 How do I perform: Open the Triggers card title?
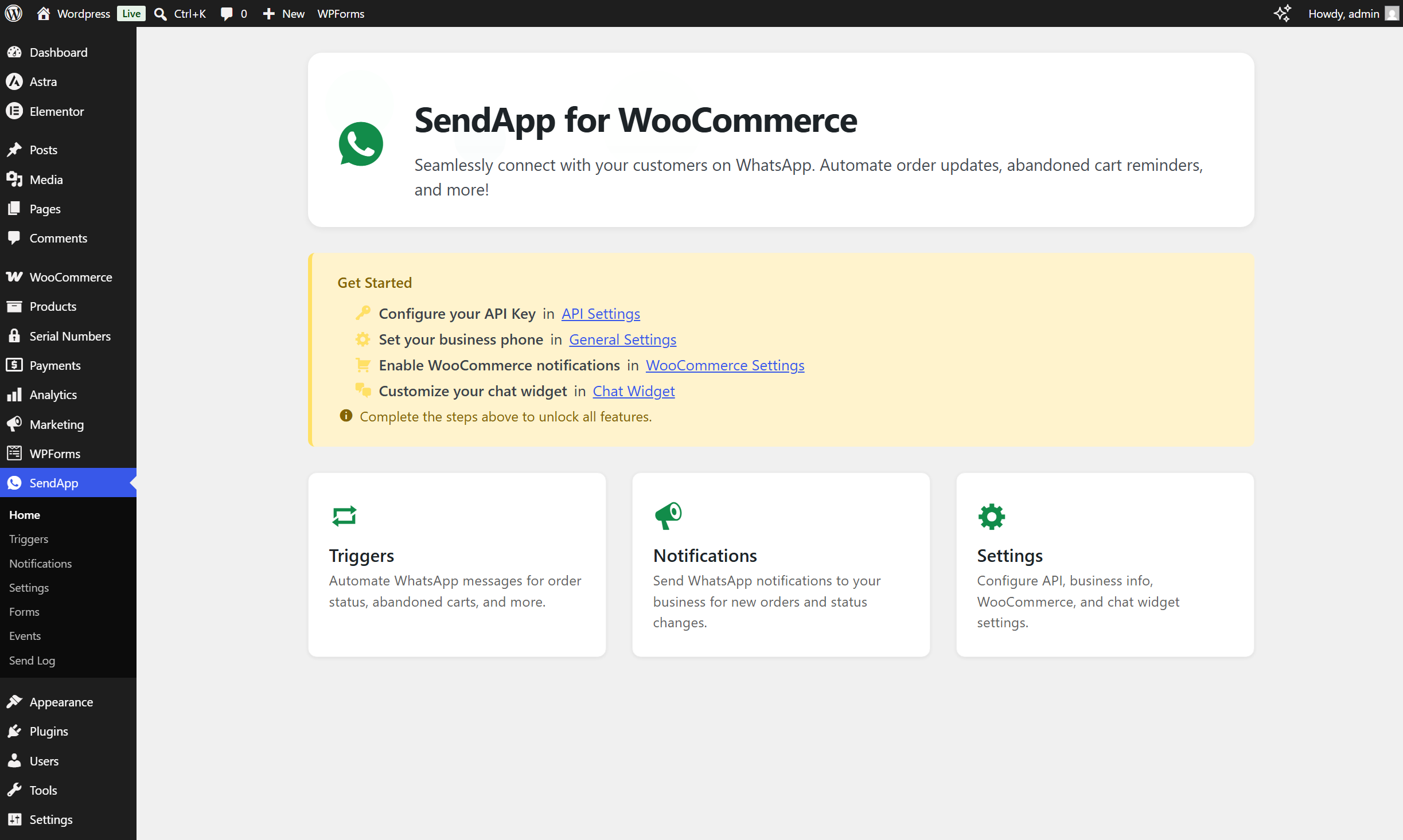click(x=361, y=556)
